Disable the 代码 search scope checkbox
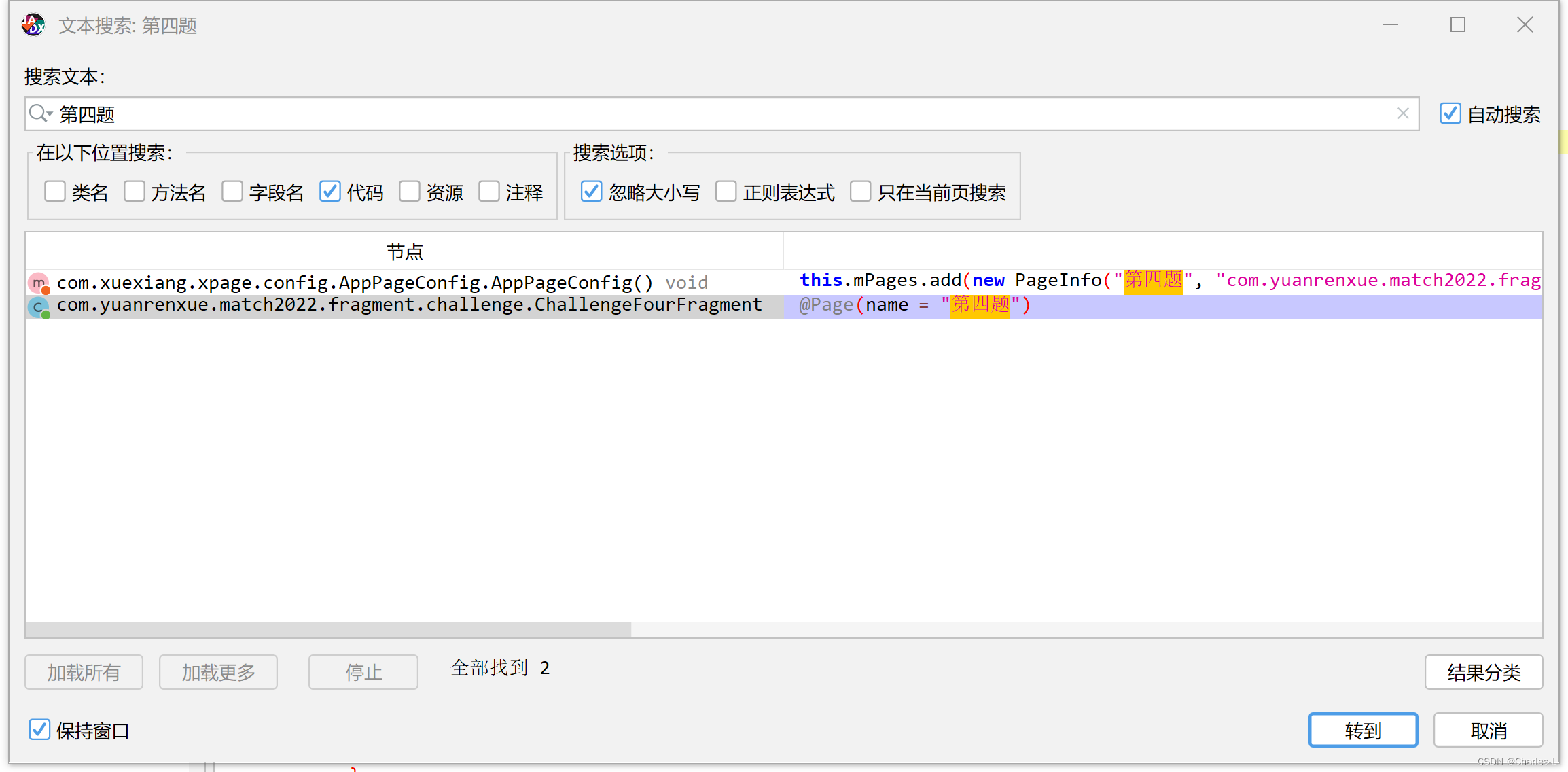The image size is (1568, 772). pyautogui.click(x=329, y=192)
